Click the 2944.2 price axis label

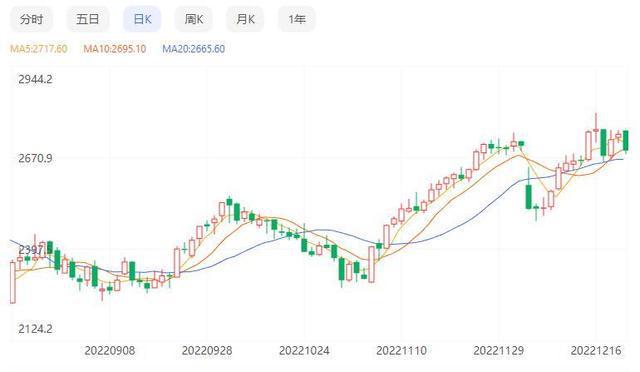pyautogui.click(x=35, y=79)
